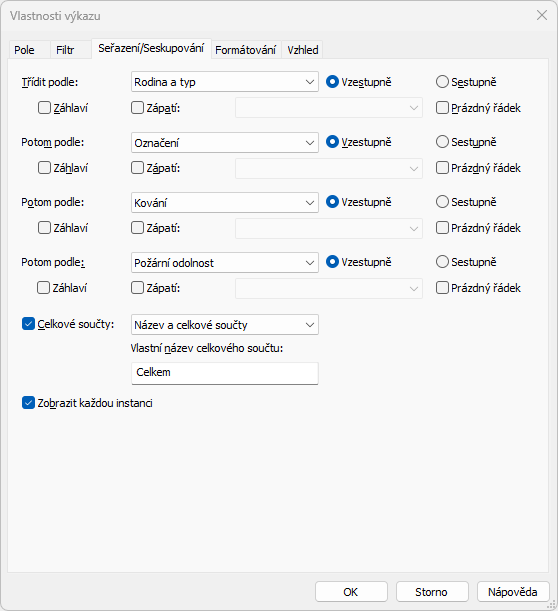
Task: Expand the Rodina a typ sort dropdown
Action: pos(225,82)
